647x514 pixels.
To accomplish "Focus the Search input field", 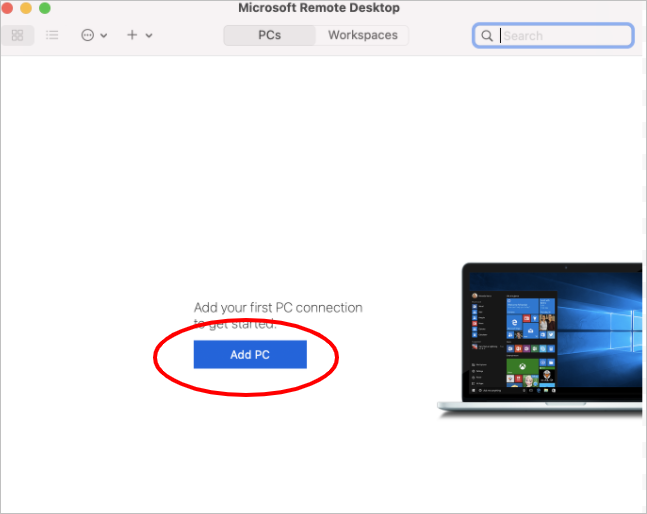I will (x=565, y=36).
